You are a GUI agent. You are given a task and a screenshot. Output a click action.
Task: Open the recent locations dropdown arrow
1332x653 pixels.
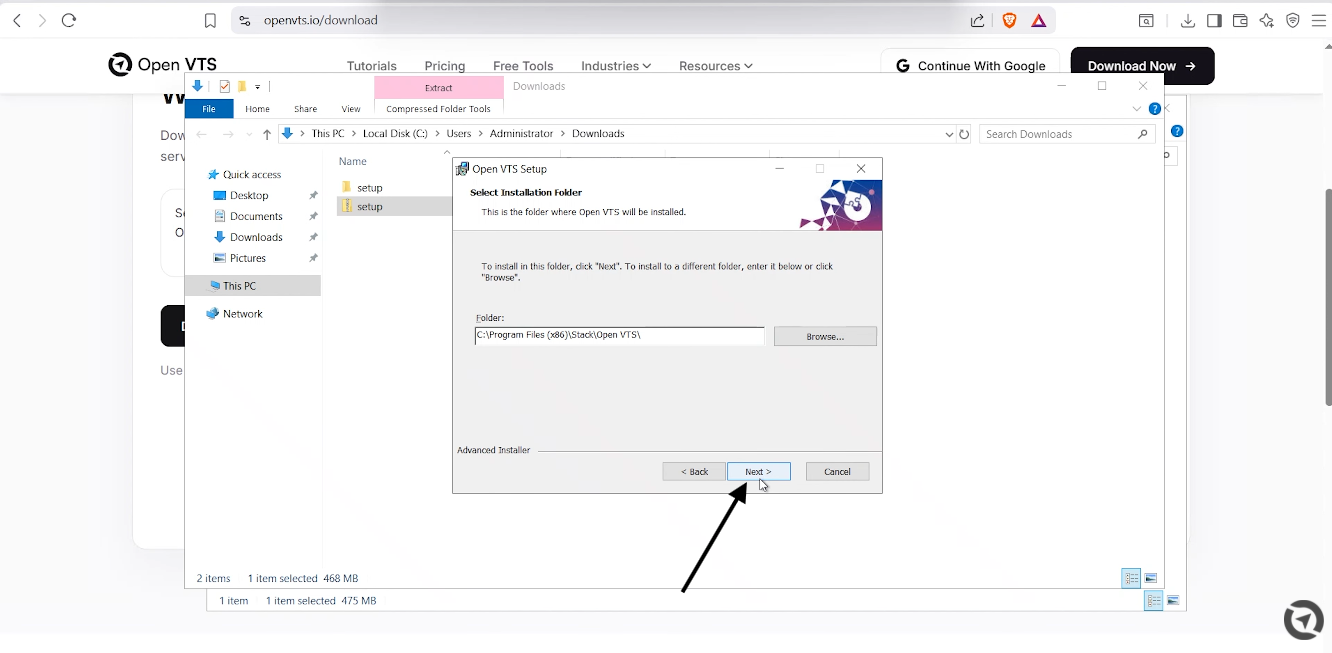tap(249, 134)
